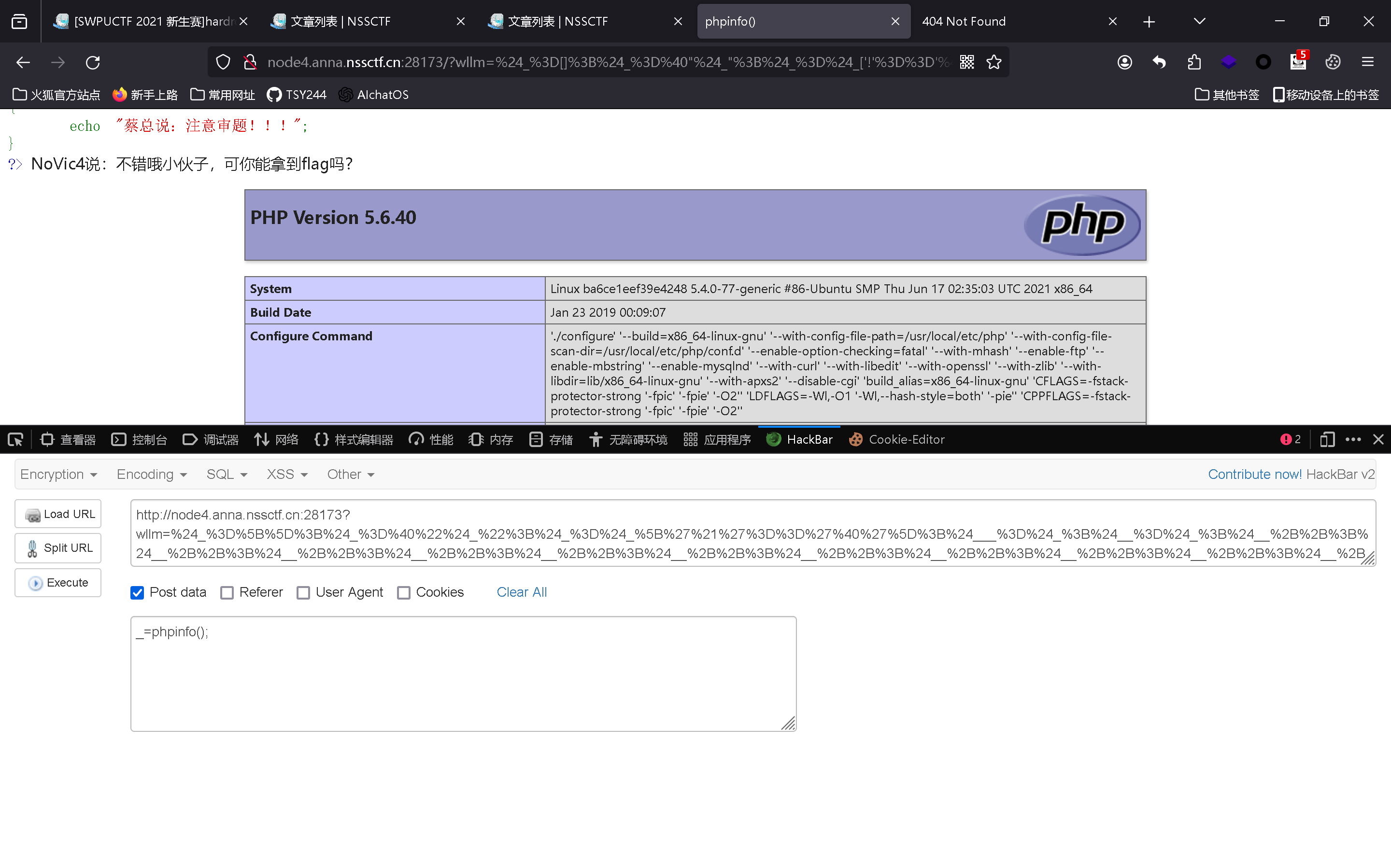Click the Clear All link
The image size is (1391, 868).
pyautogui.click(x=522, y=592)
